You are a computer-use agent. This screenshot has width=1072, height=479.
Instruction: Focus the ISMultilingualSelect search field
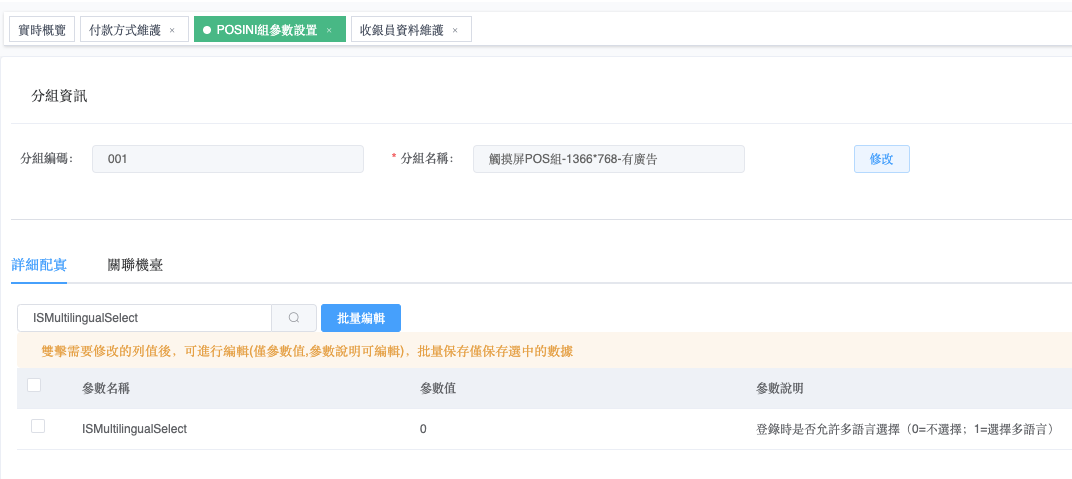pyautogui.click(x=145, y=318)
